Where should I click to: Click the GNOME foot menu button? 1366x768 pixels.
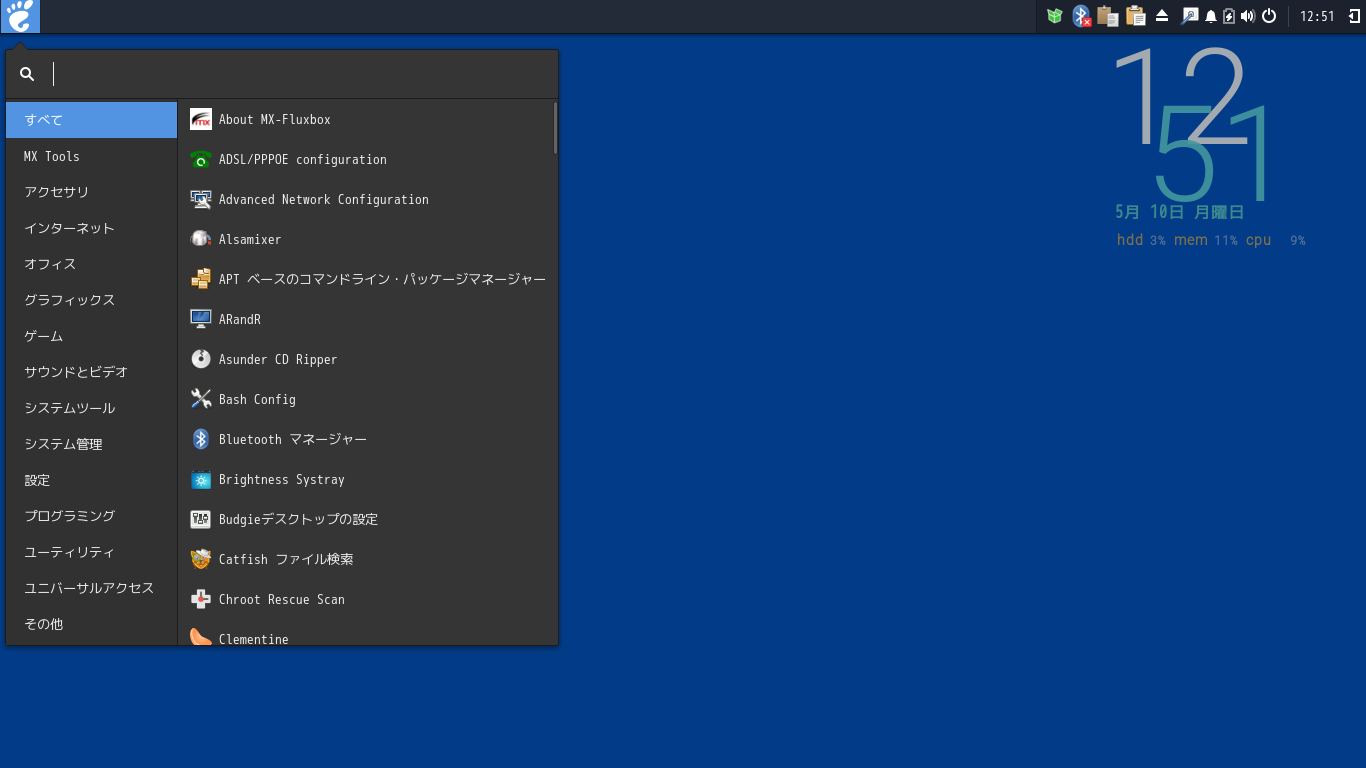20,16
